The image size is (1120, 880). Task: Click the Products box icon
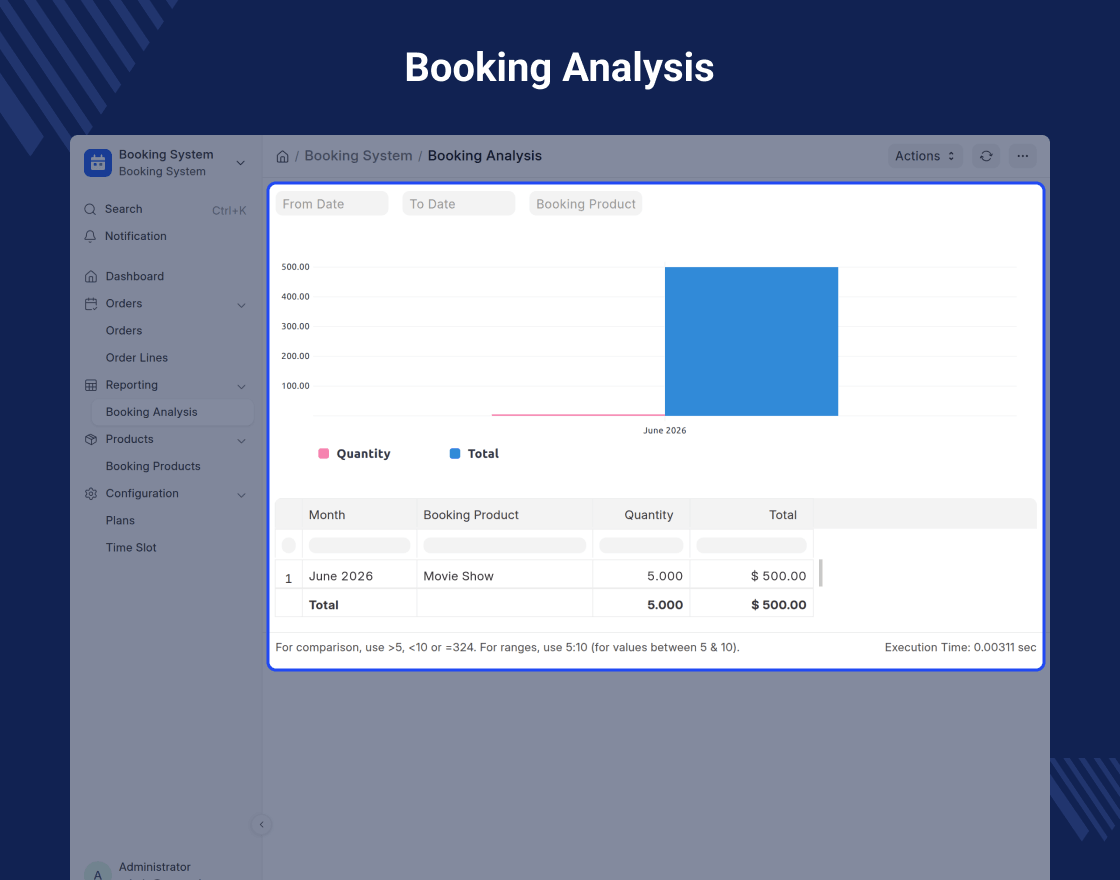[x=91, y=439]
